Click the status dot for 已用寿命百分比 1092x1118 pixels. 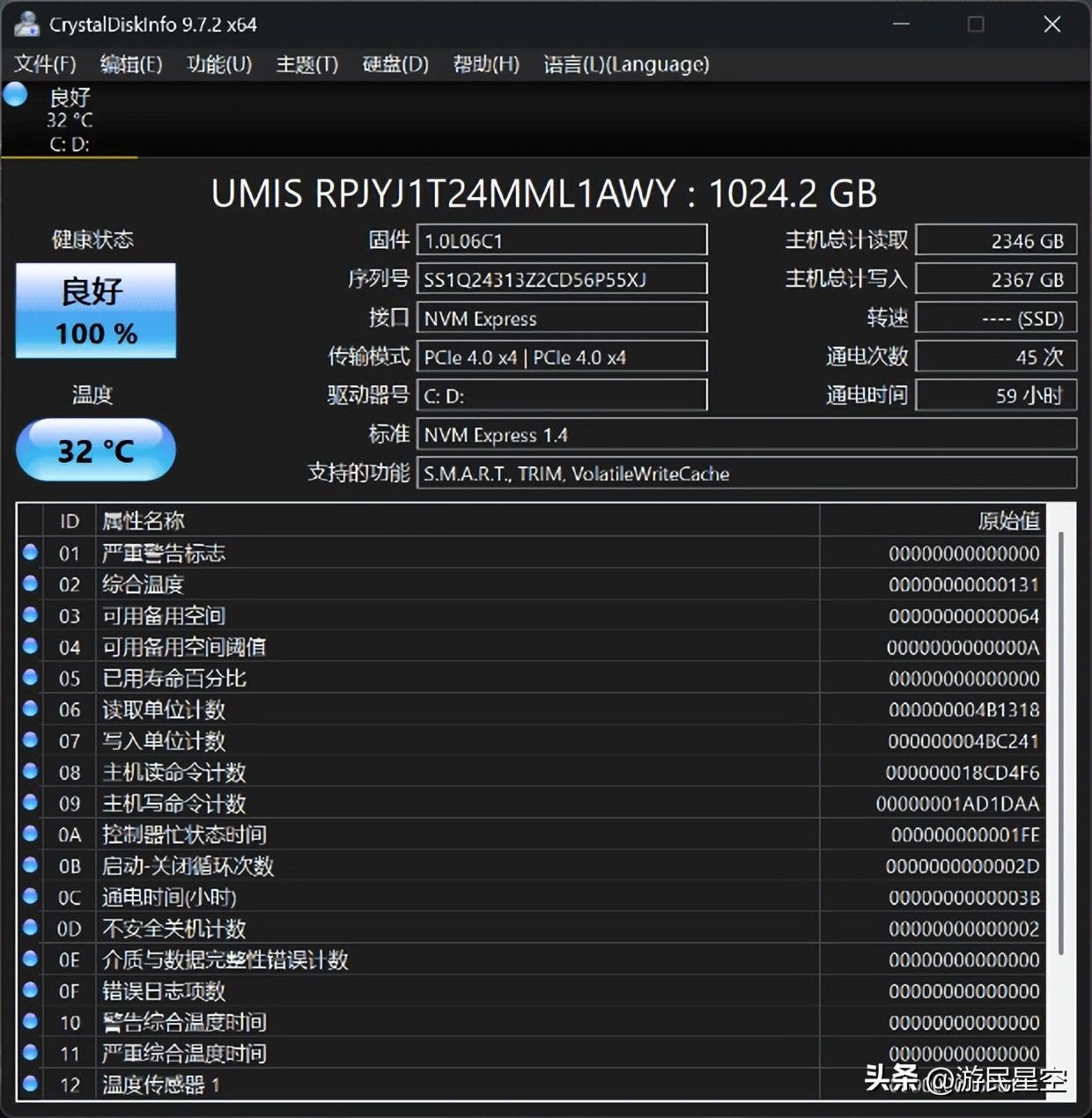[x=31, y=677]
